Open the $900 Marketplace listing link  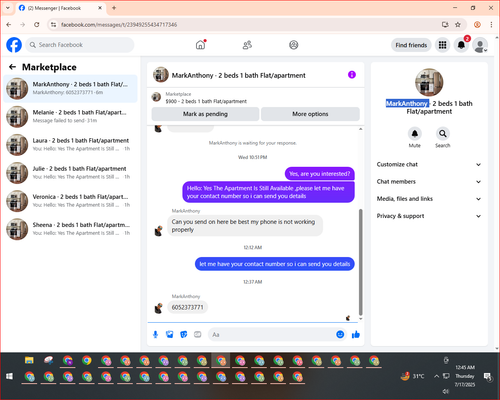[x=206, y=101]
